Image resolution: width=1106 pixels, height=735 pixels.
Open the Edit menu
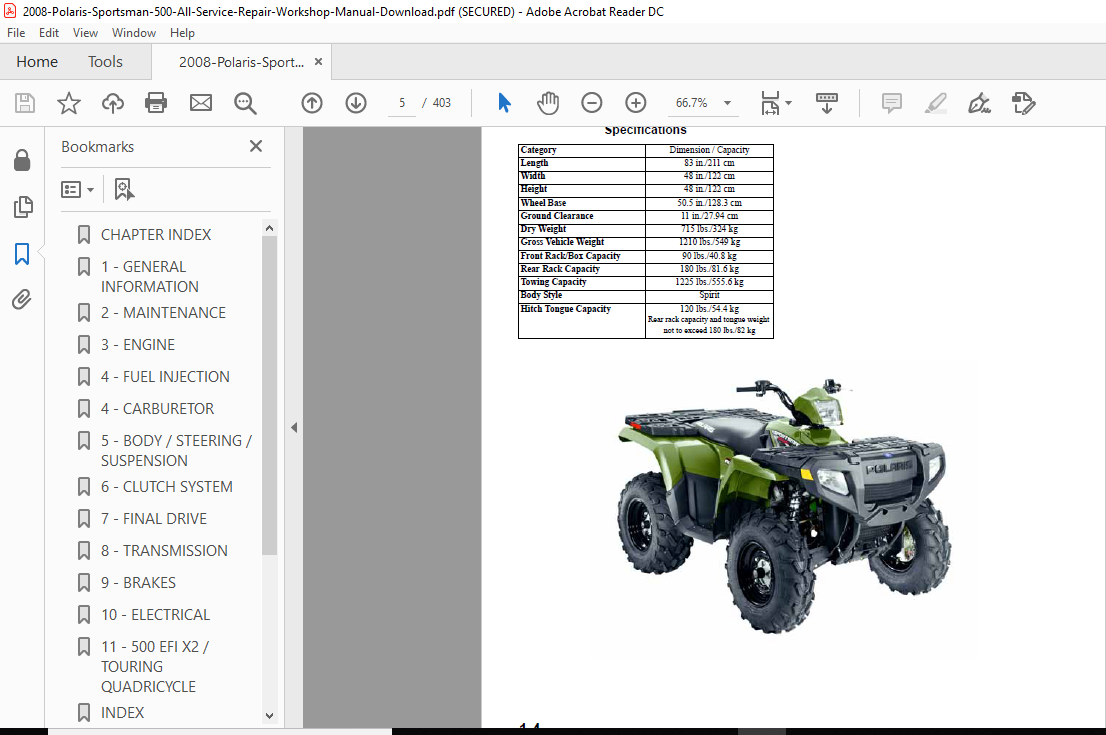click(x=49, y=32)
